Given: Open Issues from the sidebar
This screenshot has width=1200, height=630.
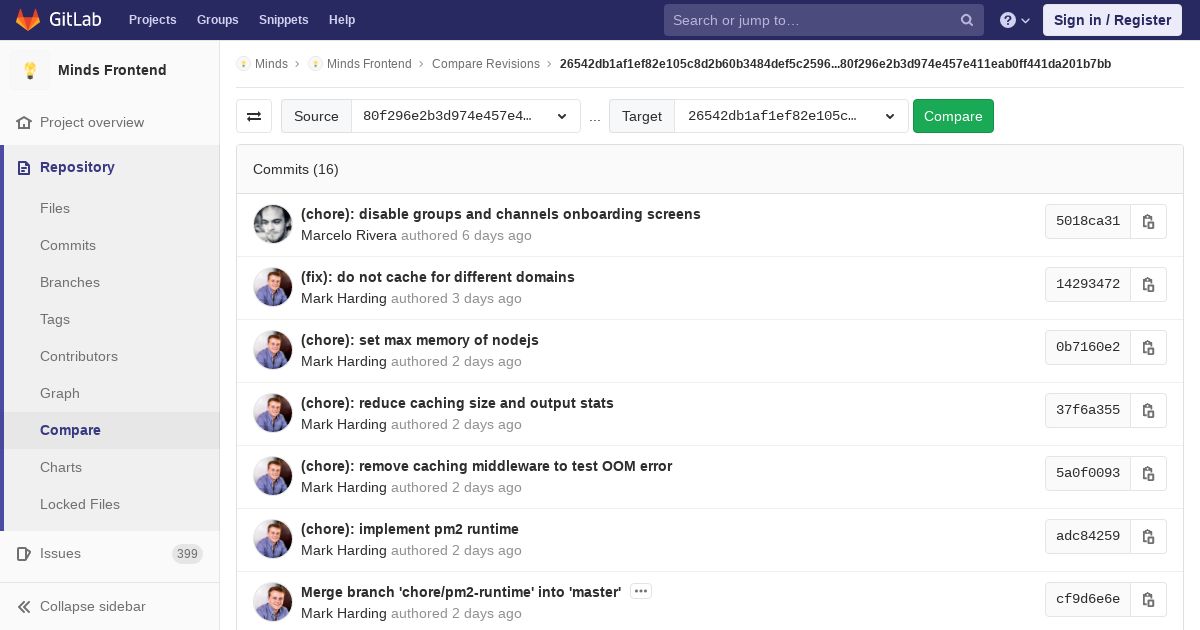Looking at the screenshot, I should [60, 553].
